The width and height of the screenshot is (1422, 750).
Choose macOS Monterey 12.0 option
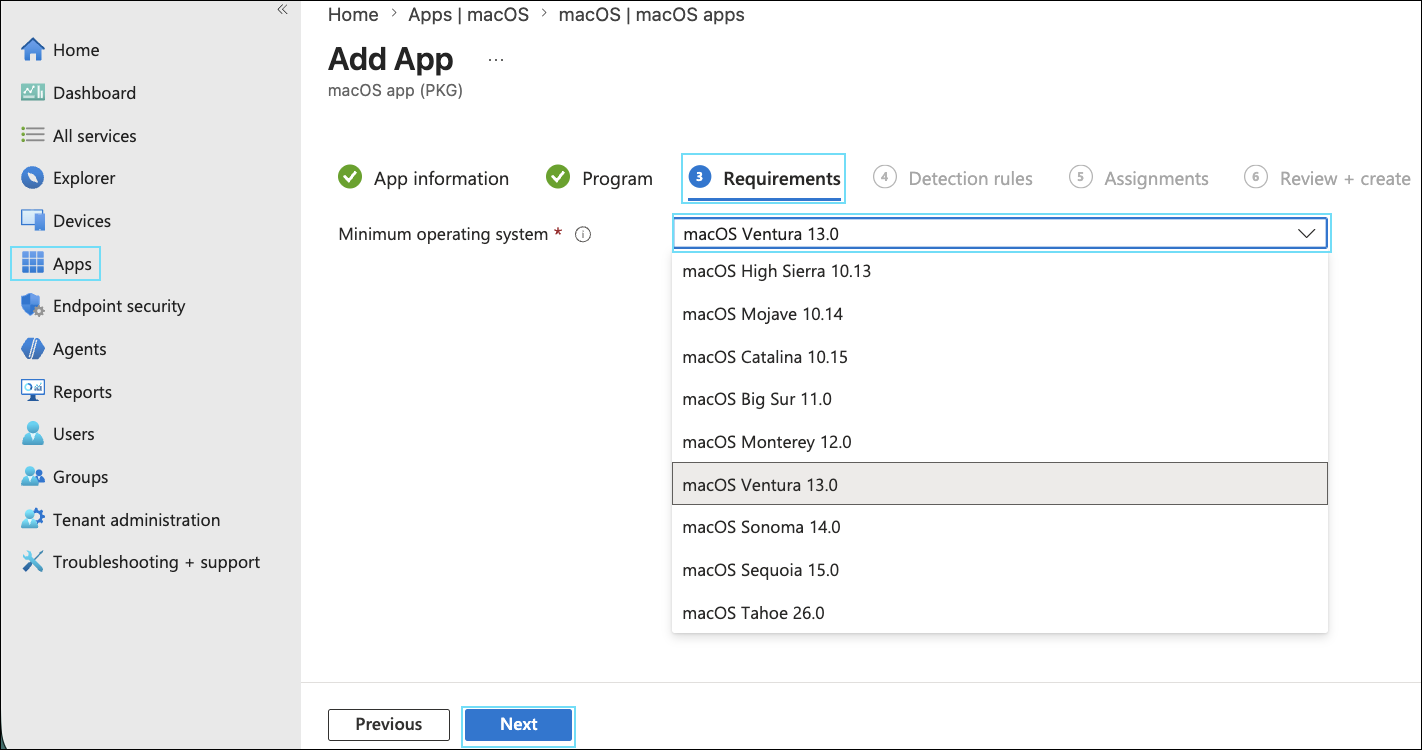[1000, 442]
